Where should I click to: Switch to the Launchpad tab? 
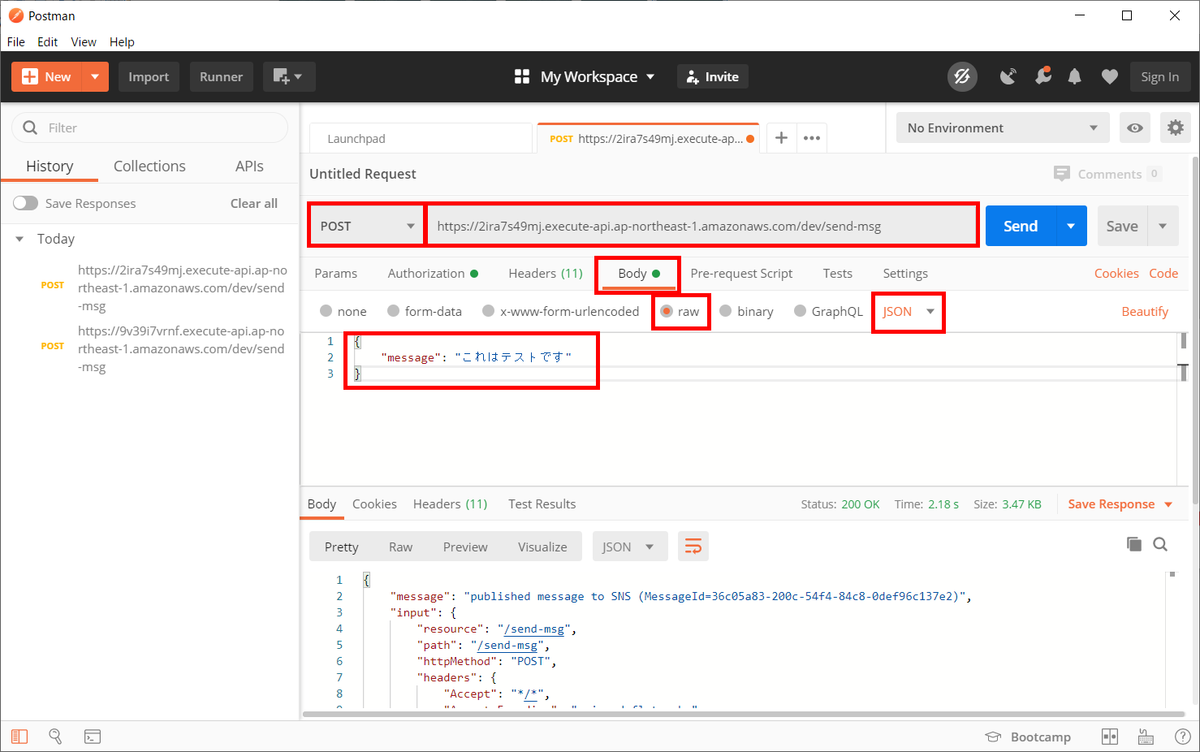[x=420, y=138]
